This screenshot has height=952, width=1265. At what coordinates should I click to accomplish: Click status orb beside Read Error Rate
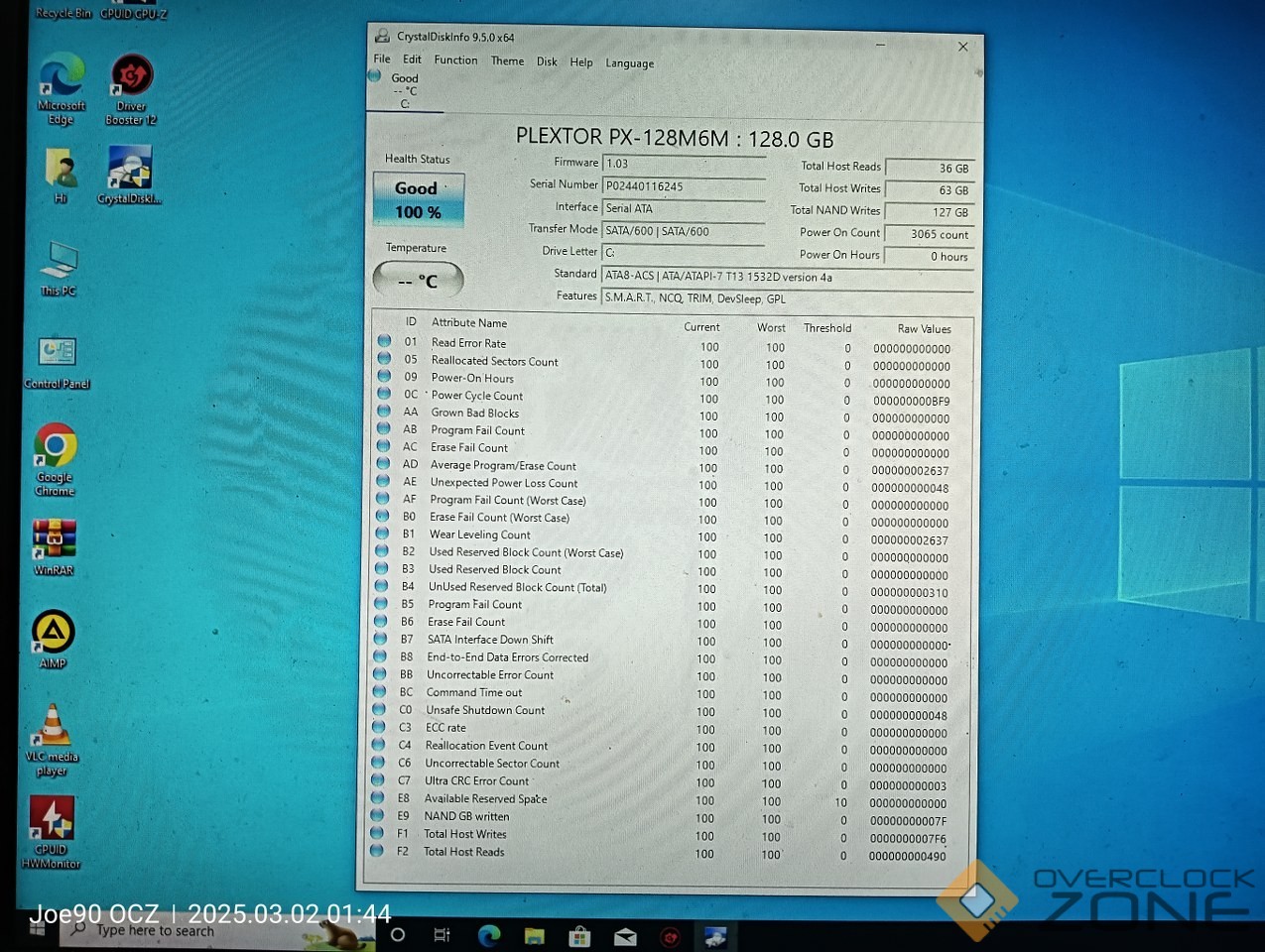pos(384,341)
